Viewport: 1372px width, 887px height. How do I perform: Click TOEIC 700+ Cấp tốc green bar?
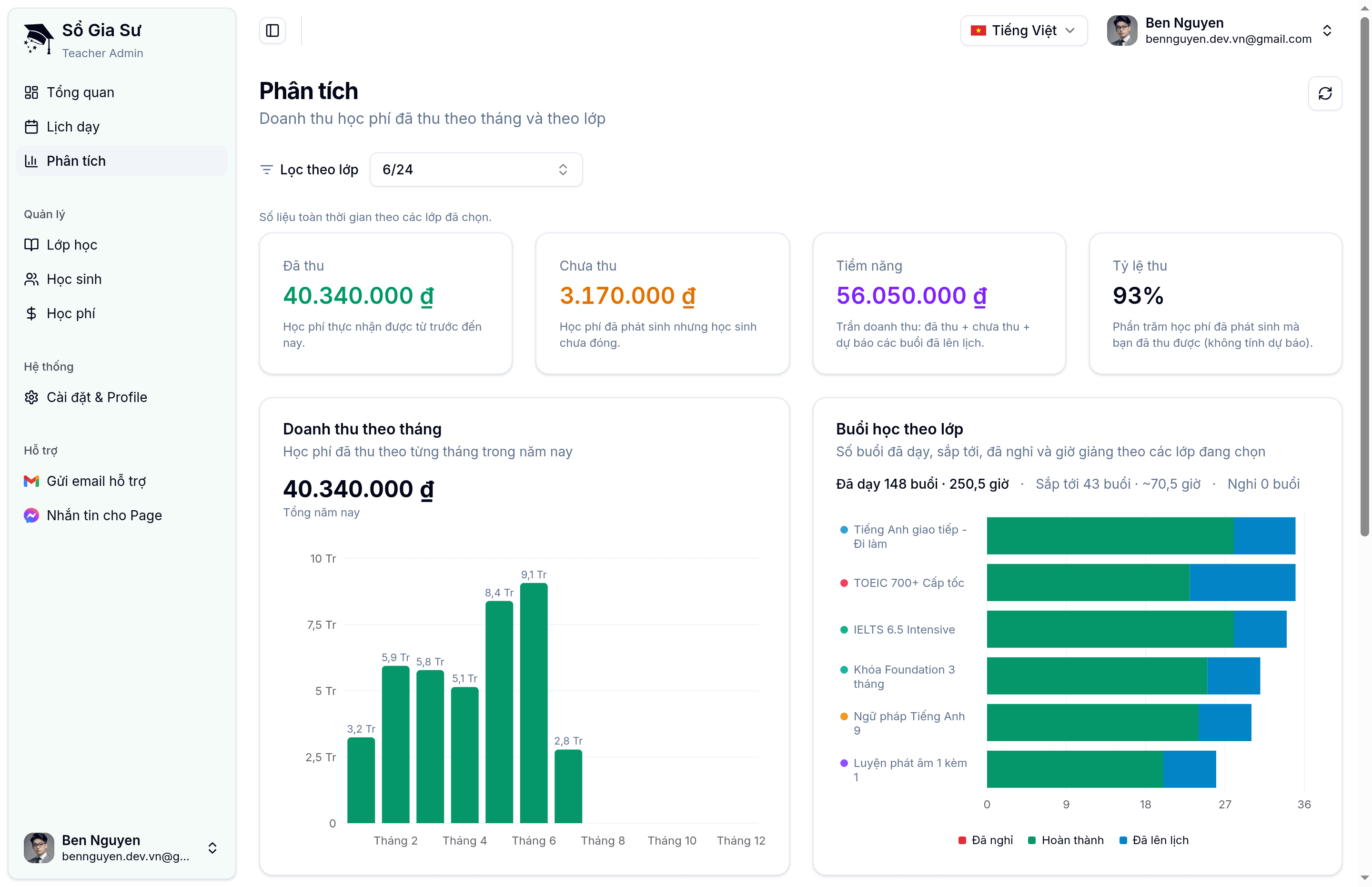(1088, 582)
